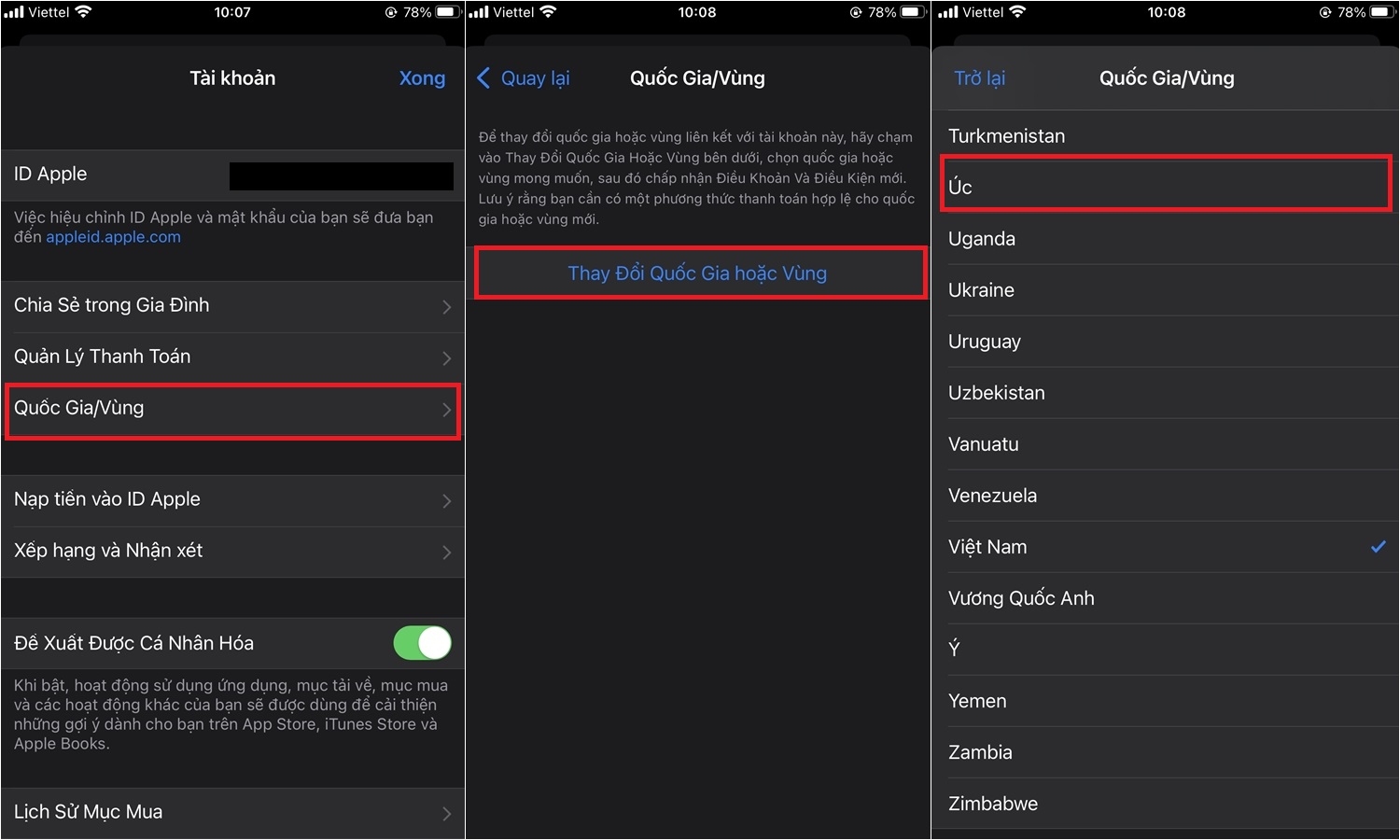Screen dimensions: 1400x840
Task: Select Uganda from the country list
Action: [x=1165, y=239]
